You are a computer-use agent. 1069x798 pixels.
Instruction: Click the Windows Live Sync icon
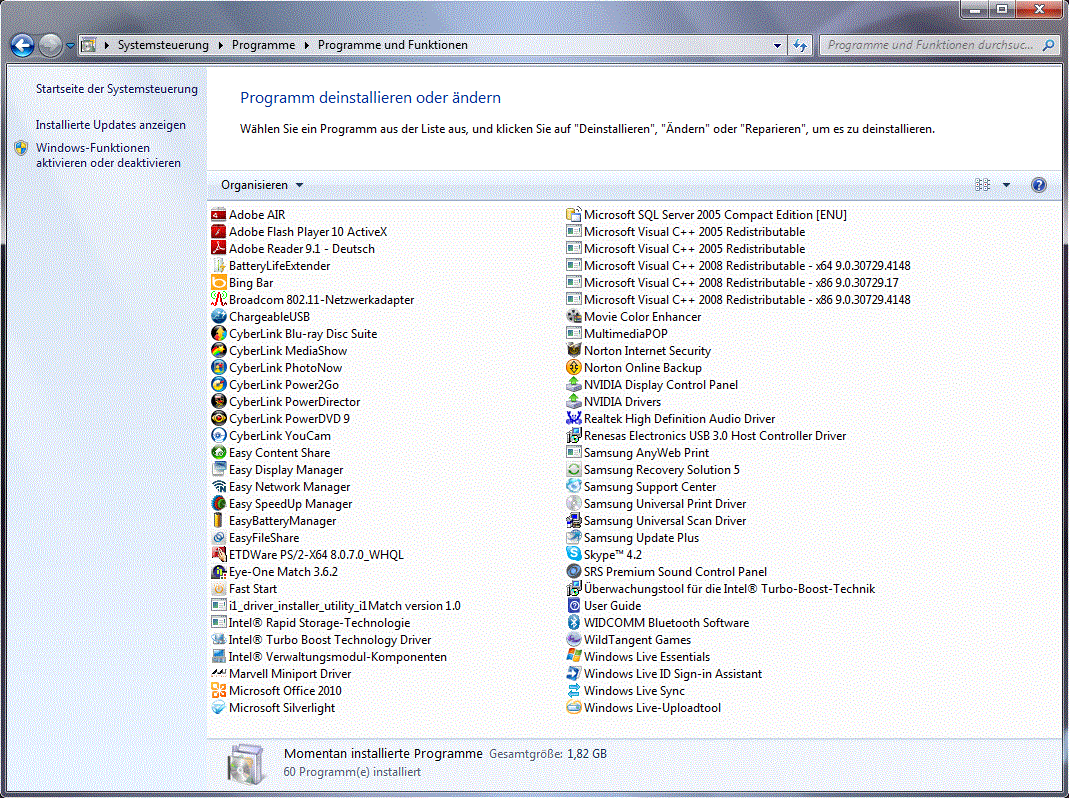(574, 691)
